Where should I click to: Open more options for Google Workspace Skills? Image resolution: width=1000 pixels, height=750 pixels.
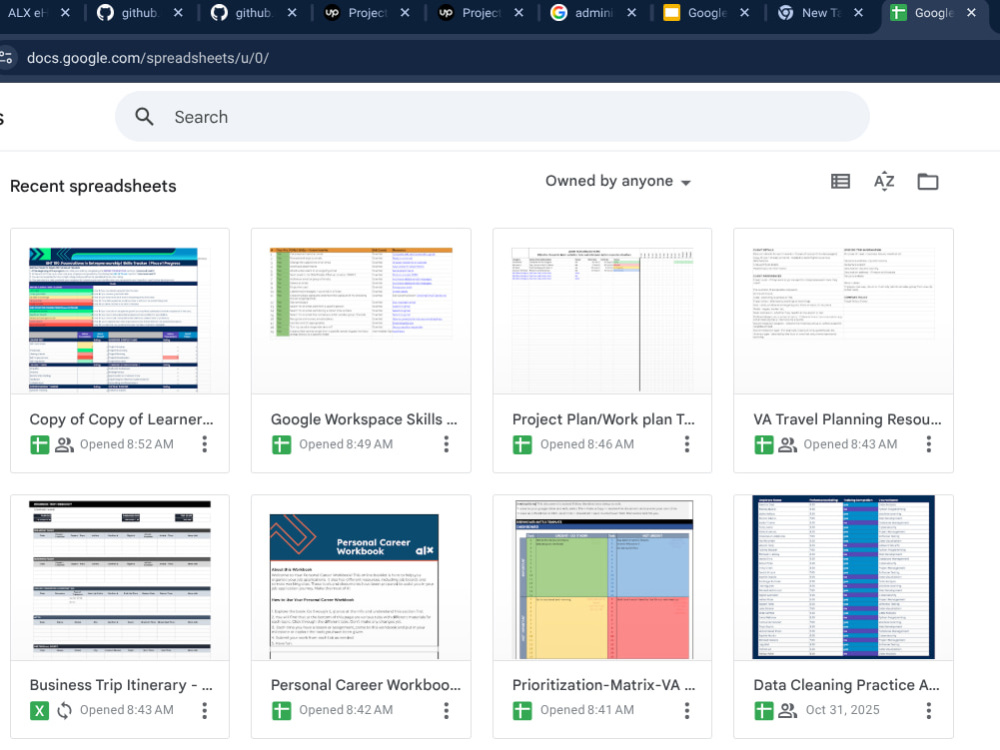click(446, 444)
